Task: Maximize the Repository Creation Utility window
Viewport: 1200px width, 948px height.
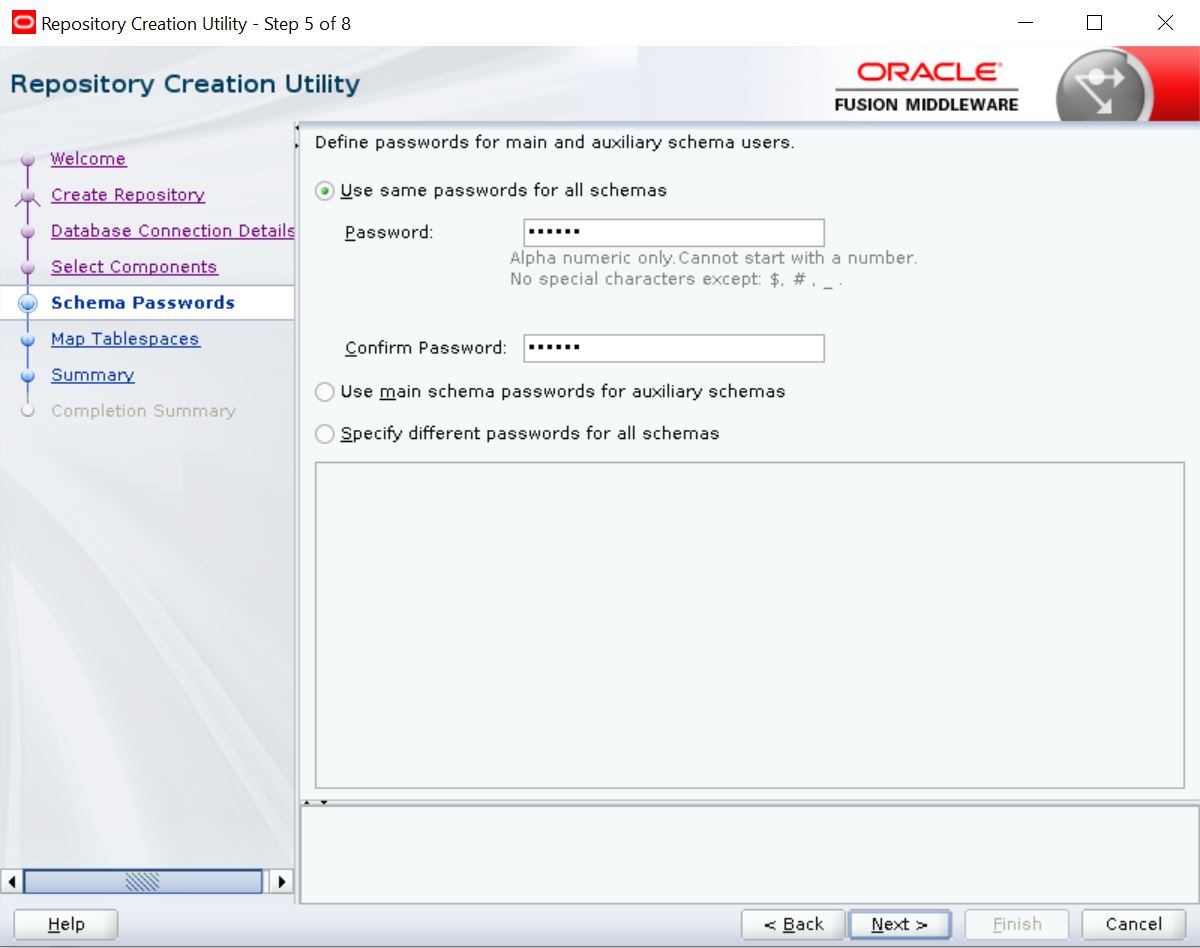Action: click(1094, 22)
